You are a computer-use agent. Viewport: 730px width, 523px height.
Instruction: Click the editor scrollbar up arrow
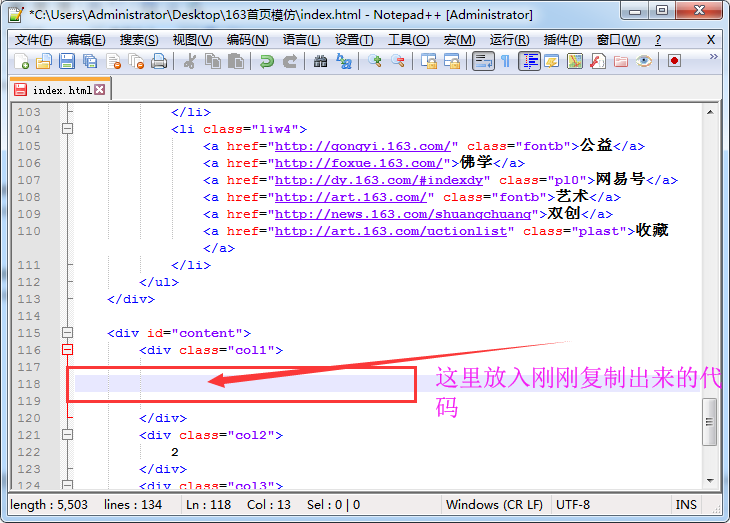[710, 112]
